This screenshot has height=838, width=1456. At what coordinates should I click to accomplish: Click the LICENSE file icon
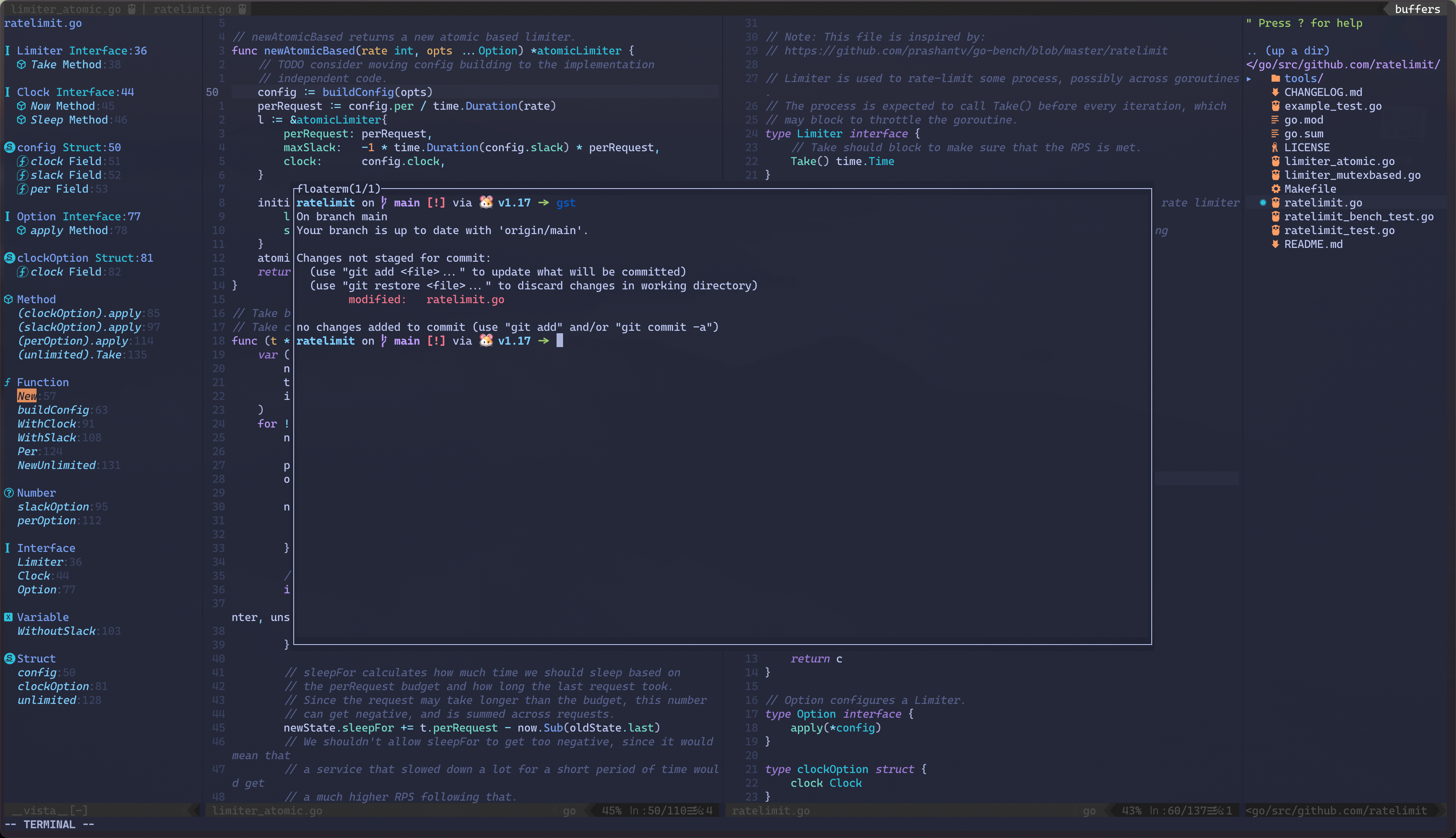tap(1275, 148)
